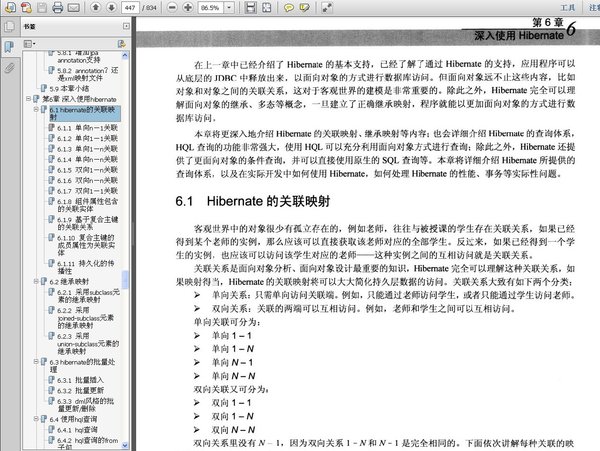
Task: Open bookmark 6.1.9 基于复合主键的关联关系
Action: point(88,223)
